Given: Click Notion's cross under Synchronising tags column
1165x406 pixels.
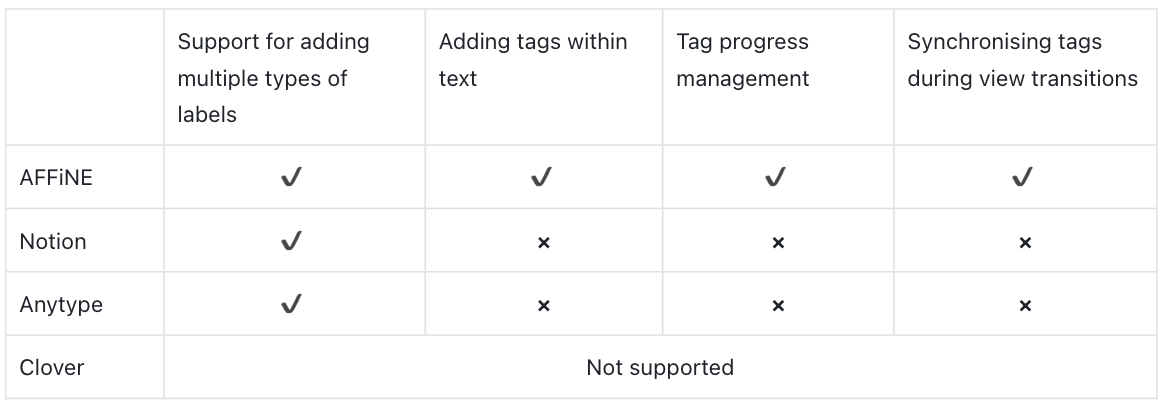Looking at the screenshot, I should (x=1025, y=242).
